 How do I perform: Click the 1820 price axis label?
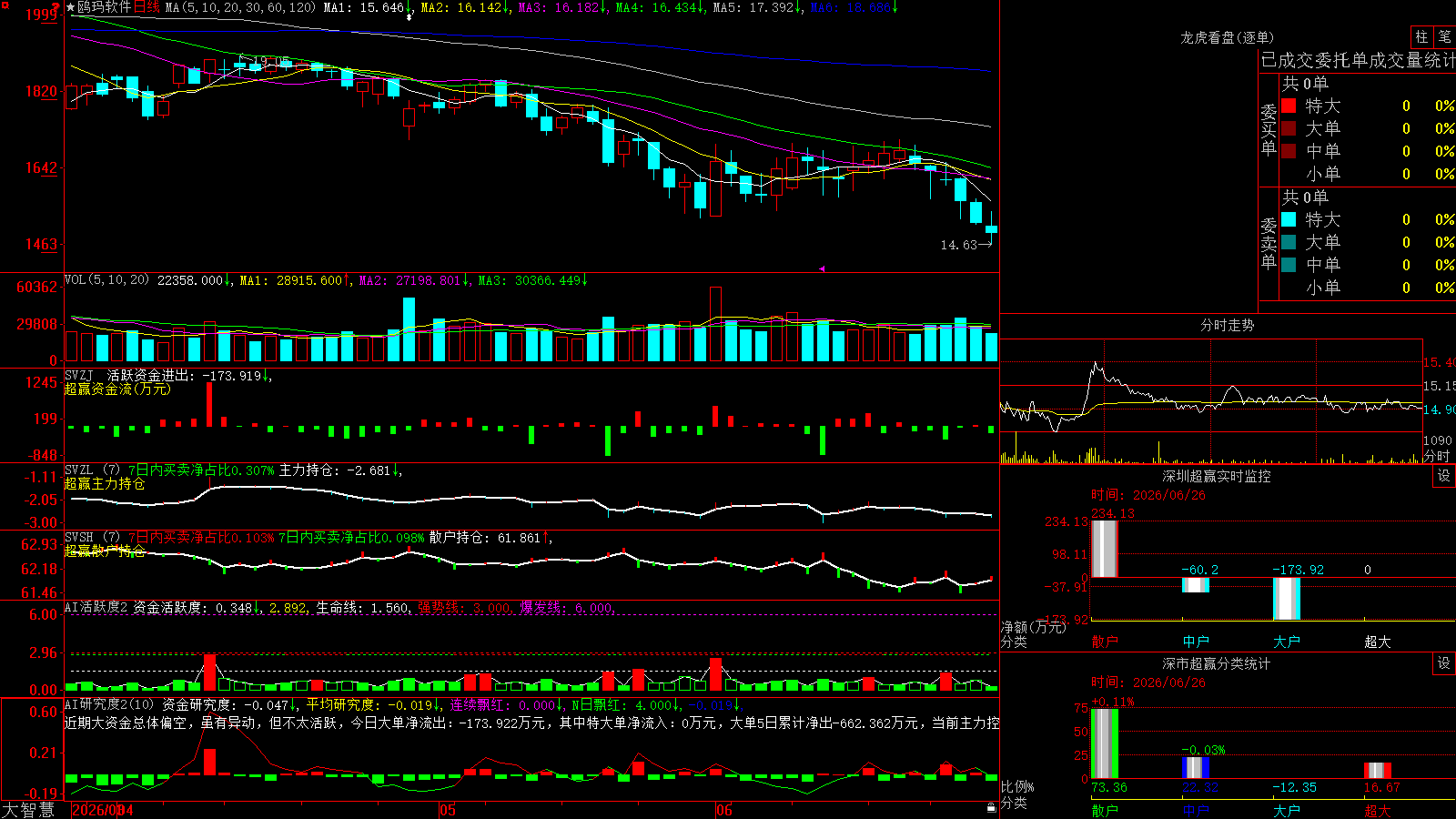[x=41, y=91]
